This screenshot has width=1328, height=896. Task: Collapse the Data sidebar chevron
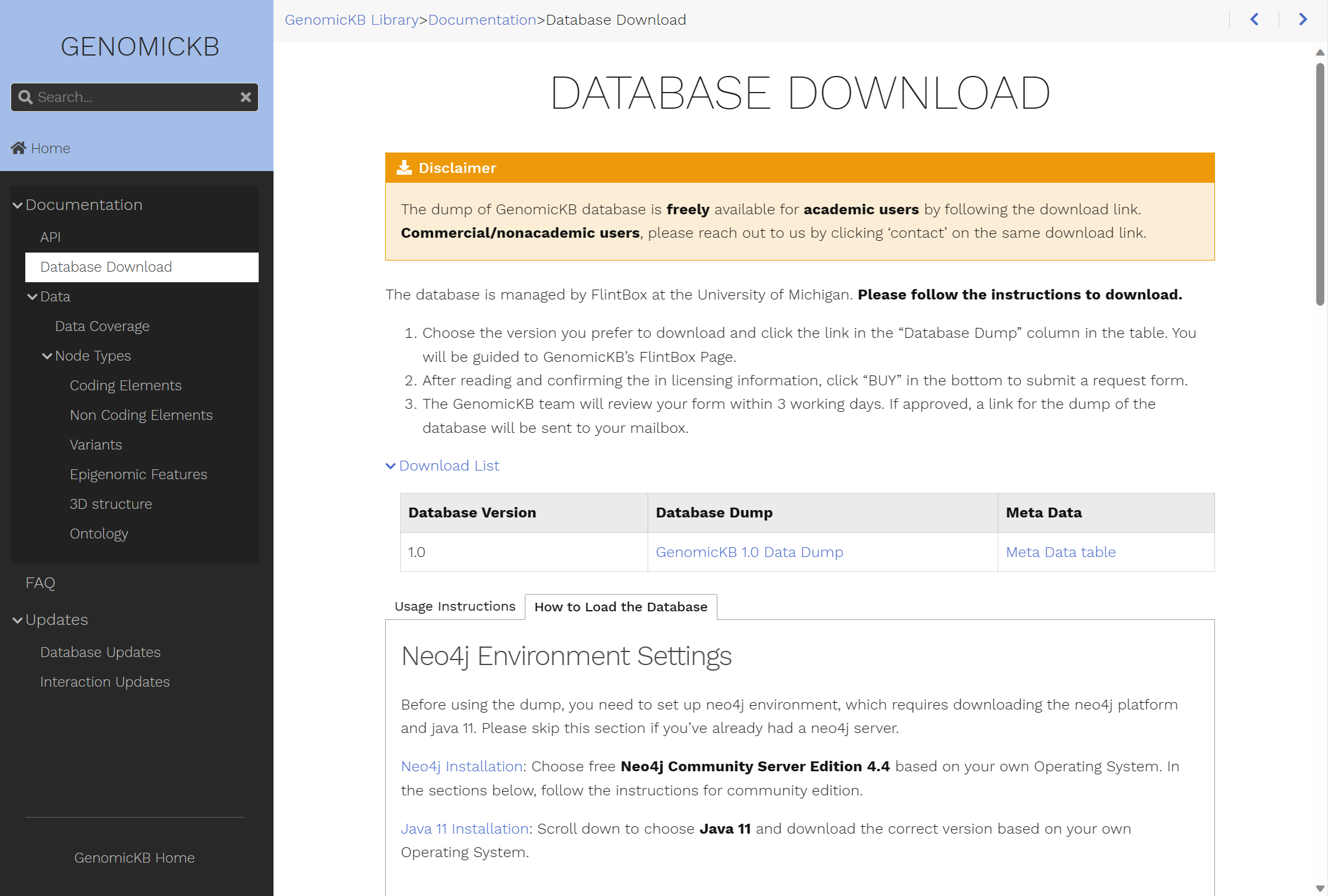click(32, 297)
